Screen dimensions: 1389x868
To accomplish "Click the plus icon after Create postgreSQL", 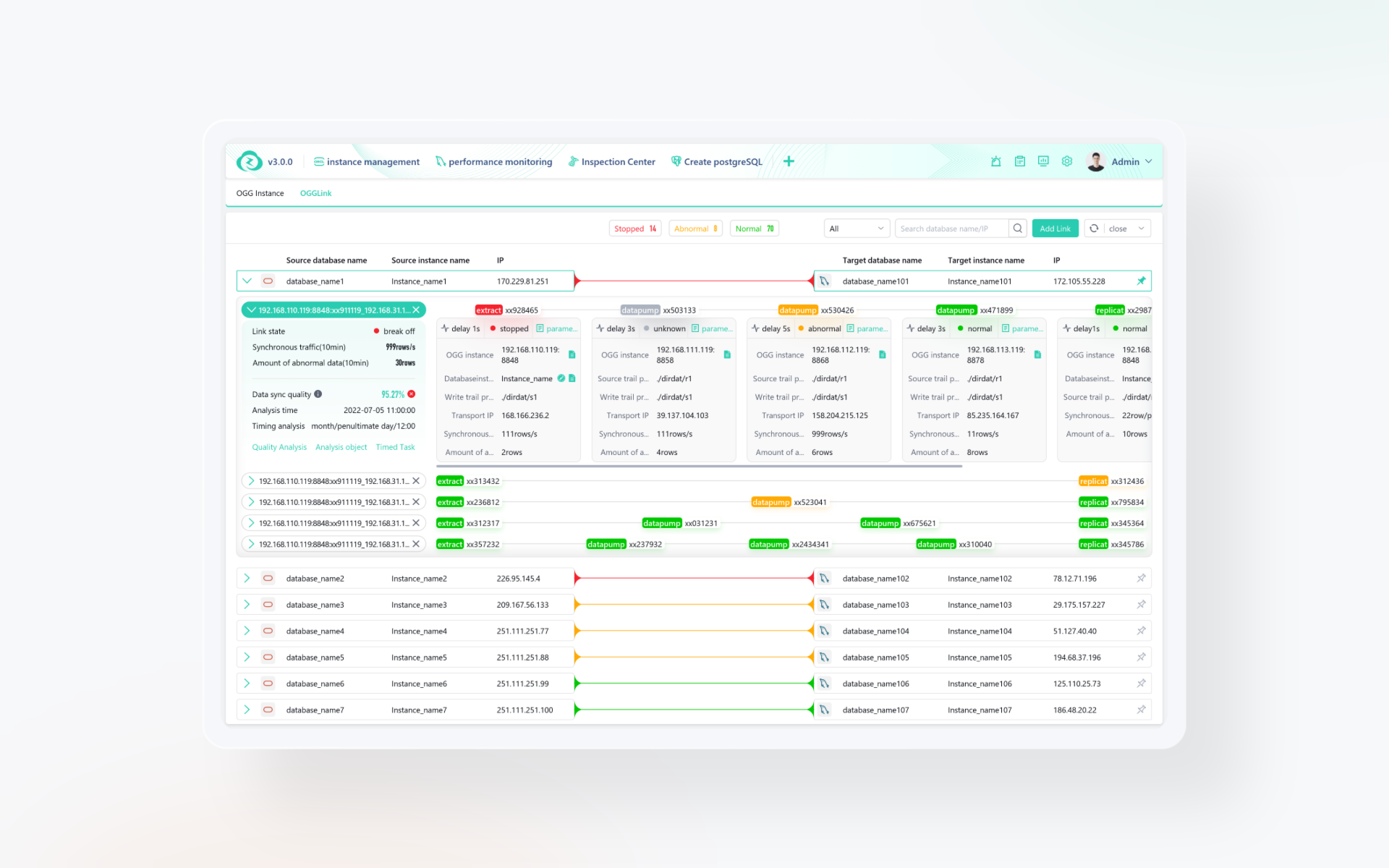I will point(789,161).
